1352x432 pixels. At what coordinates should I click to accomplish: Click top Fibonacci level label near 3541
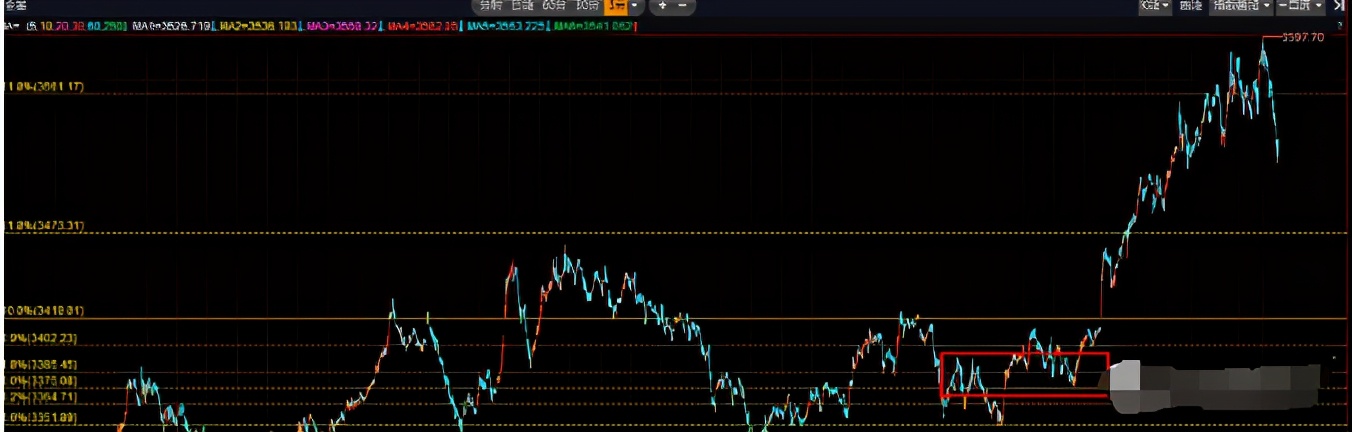click(x=44, y=87)
